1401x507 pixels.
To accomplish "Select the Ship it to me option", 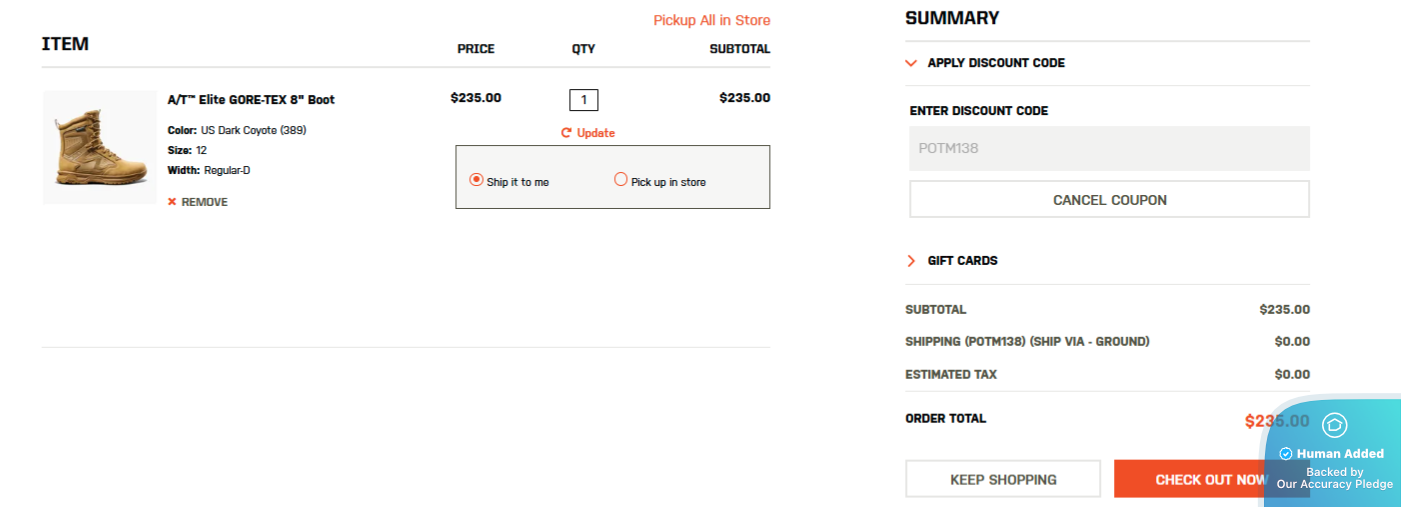I will 477,180.
